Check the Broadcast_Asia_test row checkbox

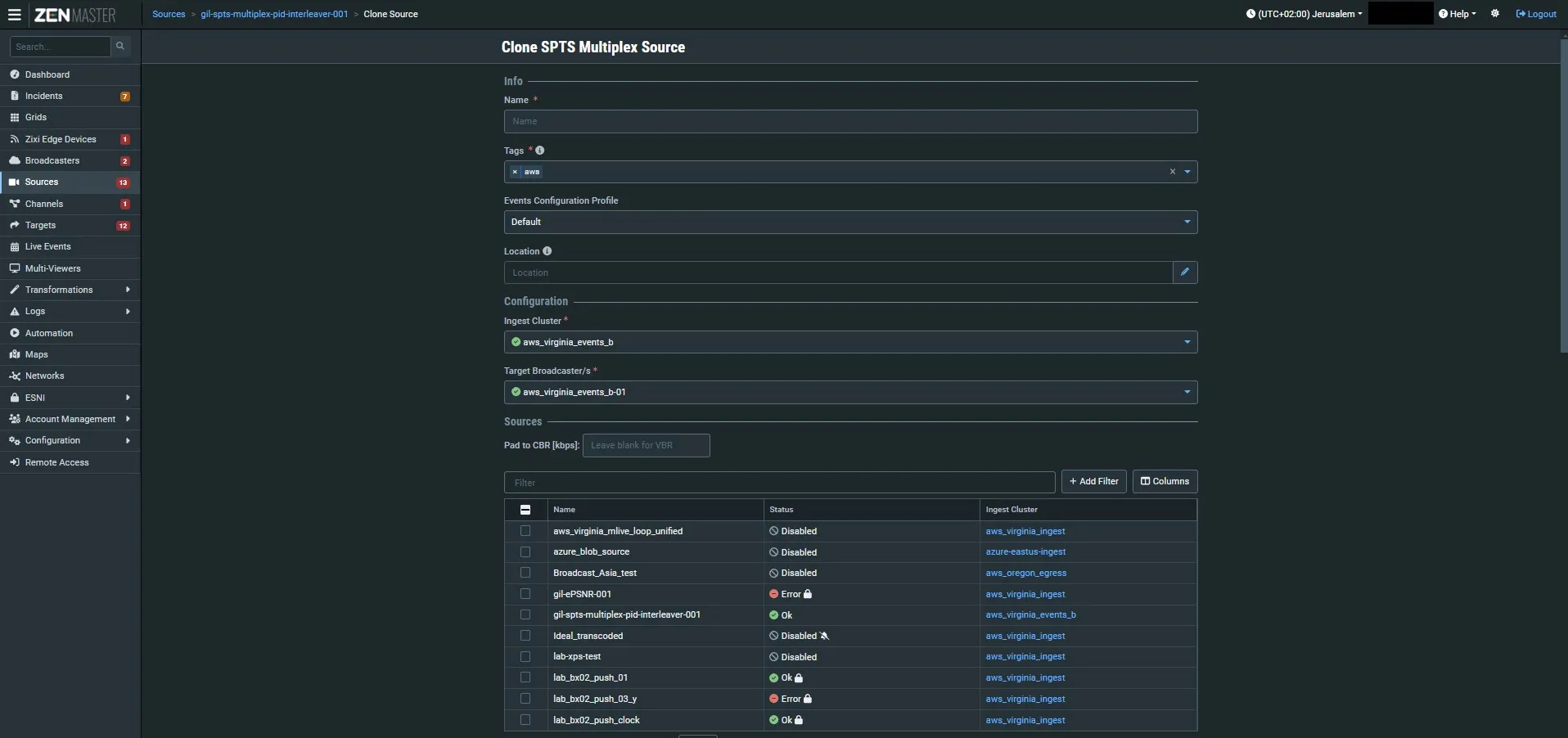(x=525, y=573)
